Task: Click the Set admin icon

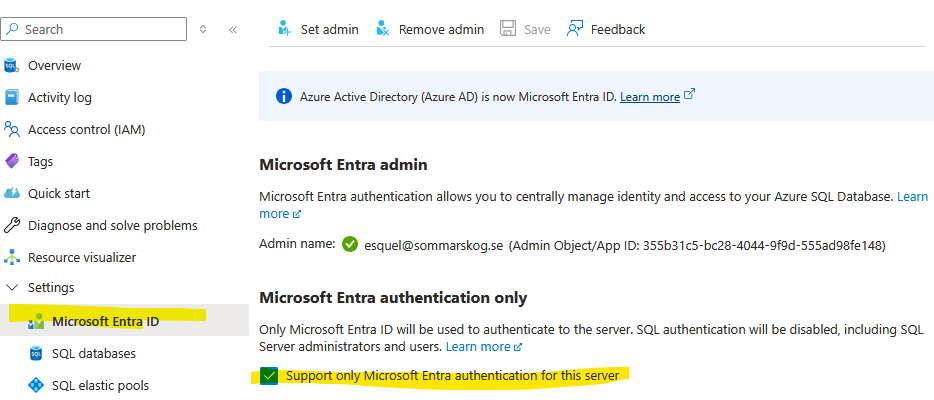Action: coord(285,29)
